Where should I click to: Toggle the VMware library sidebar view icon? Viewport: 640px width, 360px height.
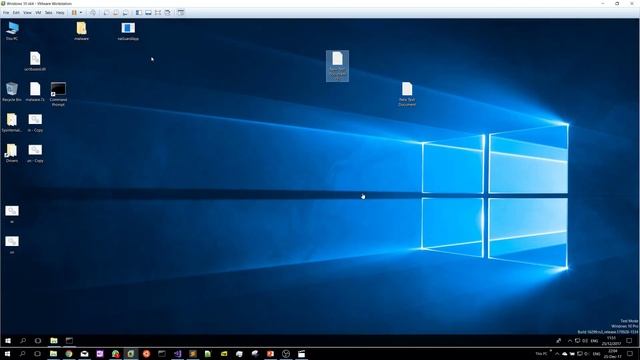pos(139,13)
